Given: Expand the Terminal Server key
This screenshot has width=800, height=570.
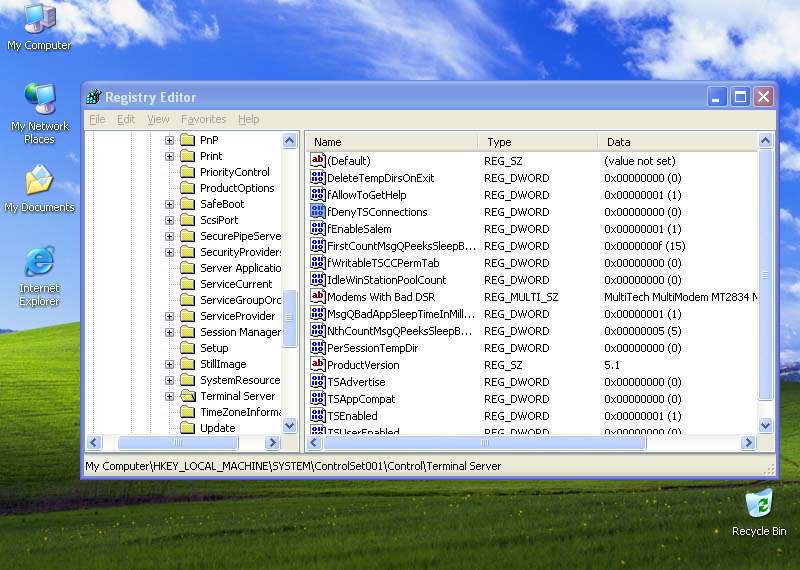Looking at the screenshot, I should click(169, 396).
